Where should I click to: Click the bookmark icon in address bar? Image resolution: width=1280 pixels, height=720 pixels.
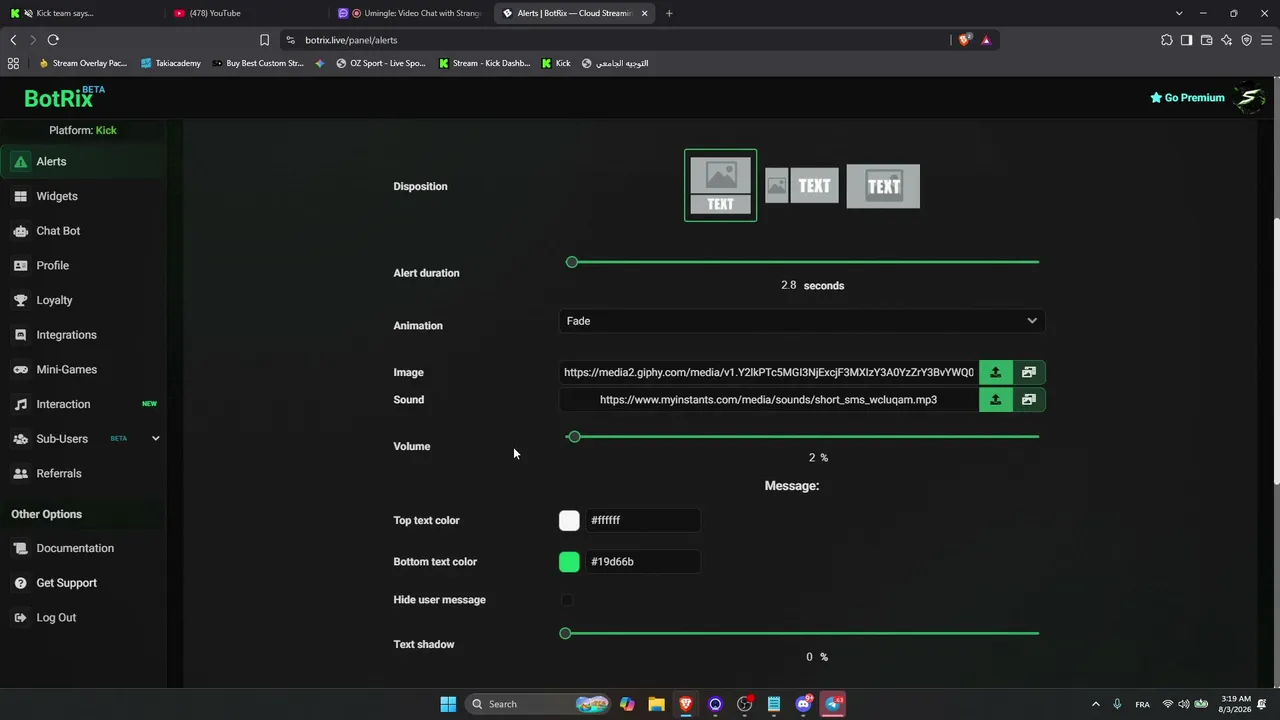coord(264,40)
